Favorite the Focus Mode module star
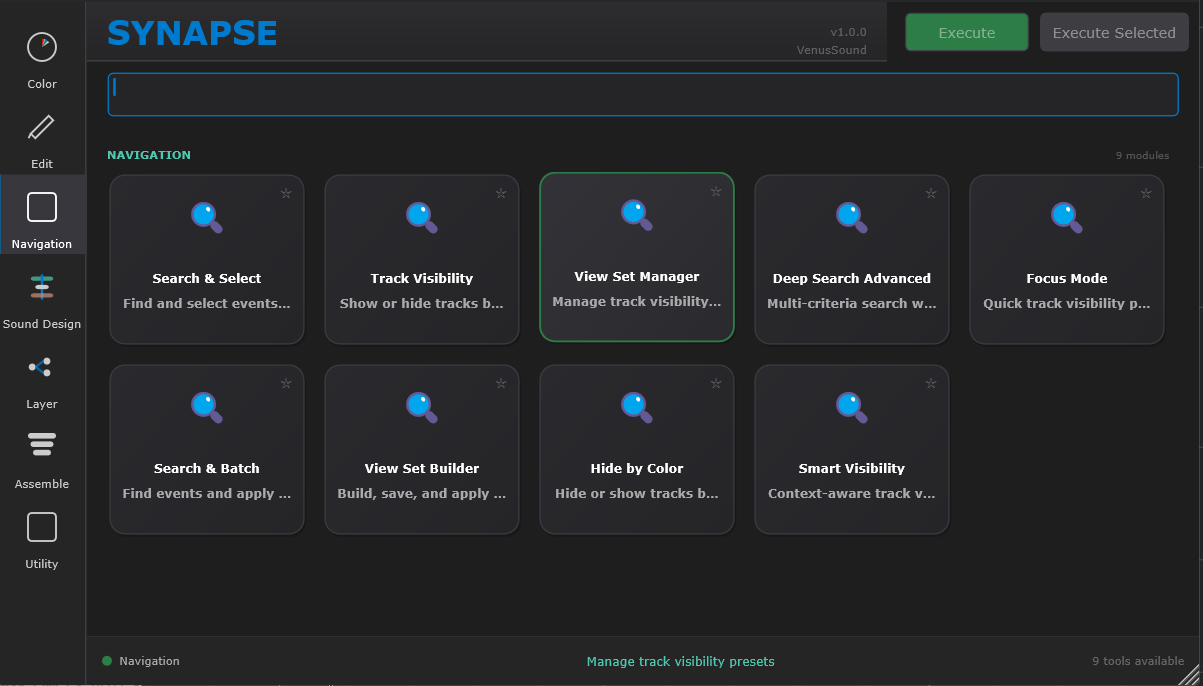Image resolution: width=1203 pixels, height=686 pixels. (x=1146, y=193)
